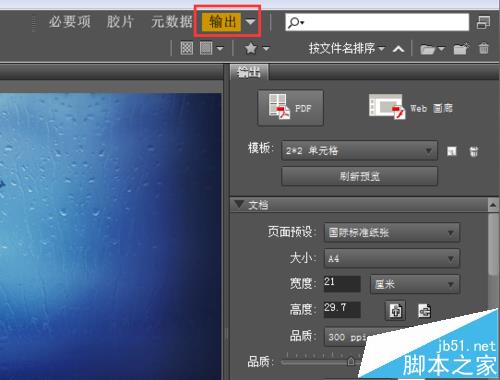This screenshot has width=500, height=380.
Task: Click the 宽度 field showing 21
Action: [342, 284]
